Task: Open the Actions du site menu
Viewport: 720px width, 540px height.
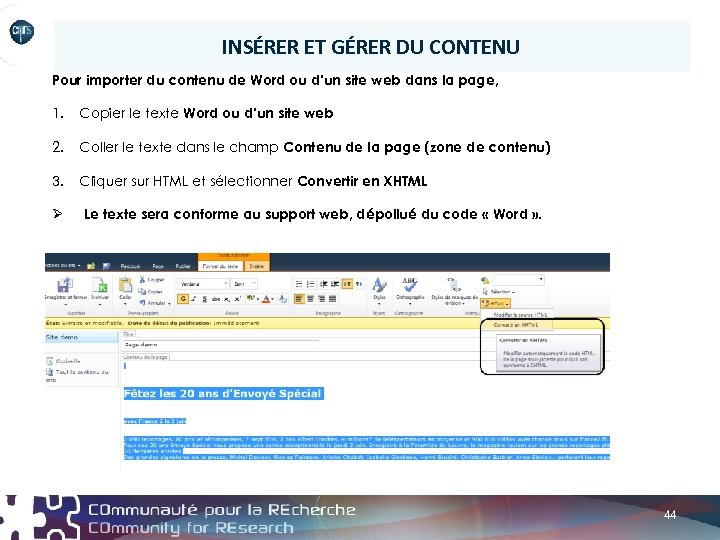Action: (x=63, y=265)
